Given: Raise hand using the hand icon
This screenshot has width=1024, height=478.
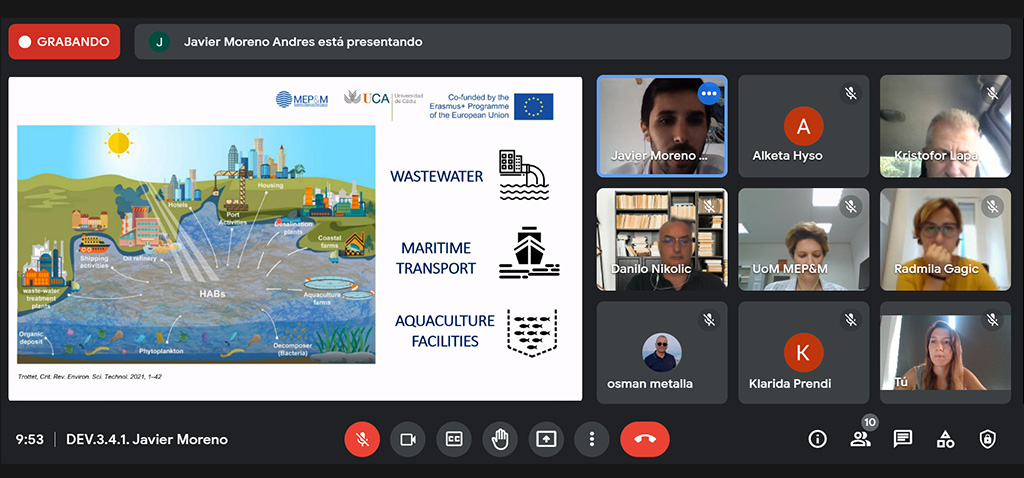Looking at the screenshot, I should (x=500, y=439).
